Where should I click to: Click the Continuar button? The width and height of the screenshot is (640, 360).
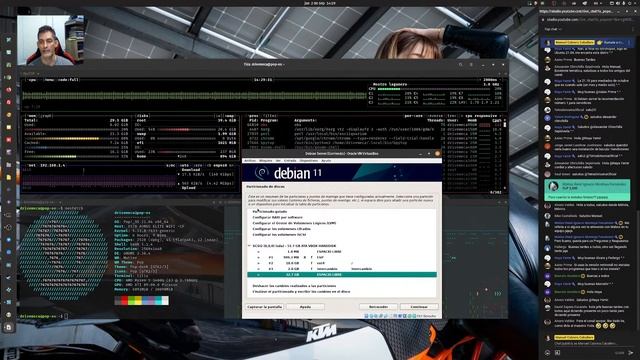419,307
